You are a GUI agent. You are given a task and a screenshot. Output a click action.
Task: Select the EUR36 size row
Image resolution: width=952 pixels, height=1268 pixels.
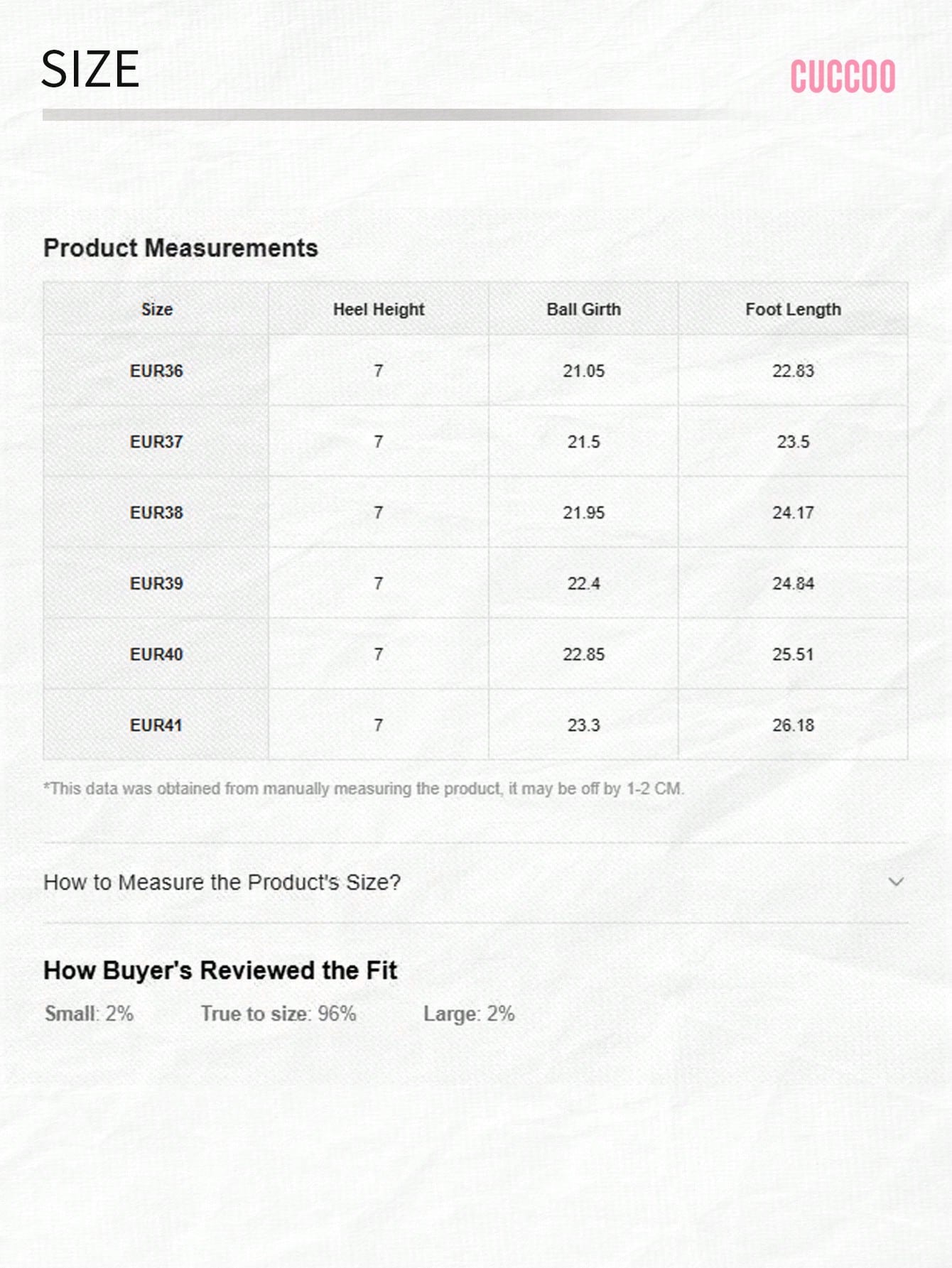click(475, 371)
